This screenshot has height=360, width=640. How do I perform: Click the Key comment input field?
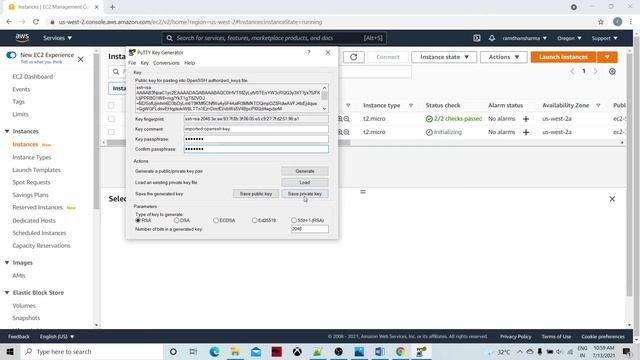coord(256,129)
